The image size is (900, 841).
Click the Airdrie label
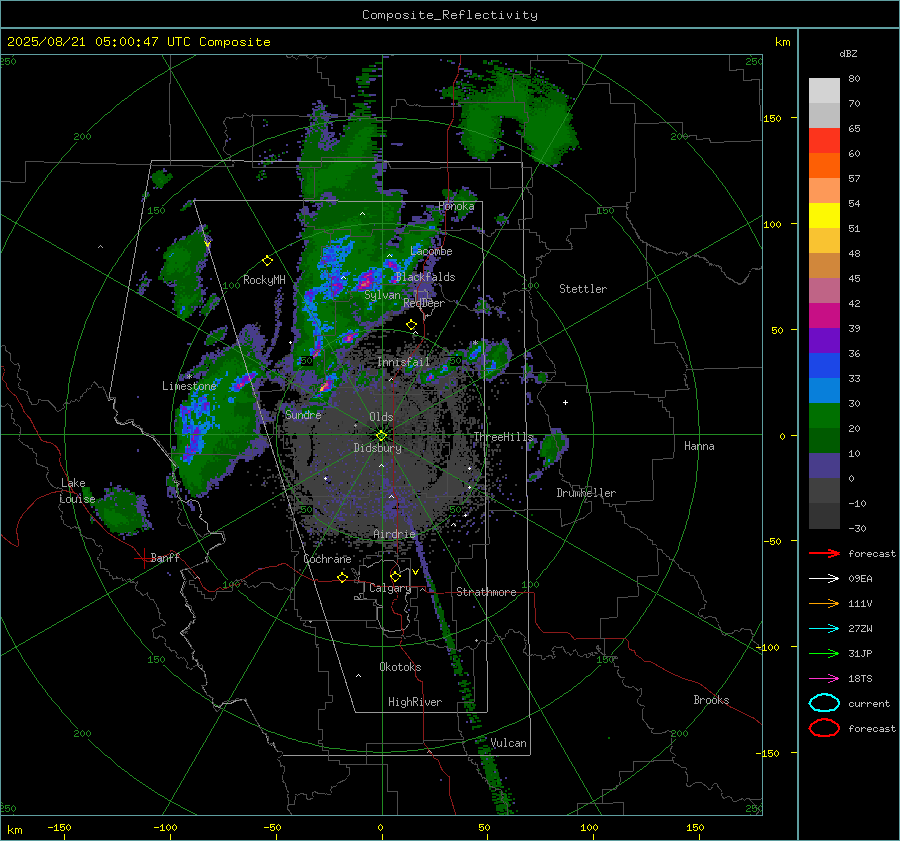click(394, 534)
